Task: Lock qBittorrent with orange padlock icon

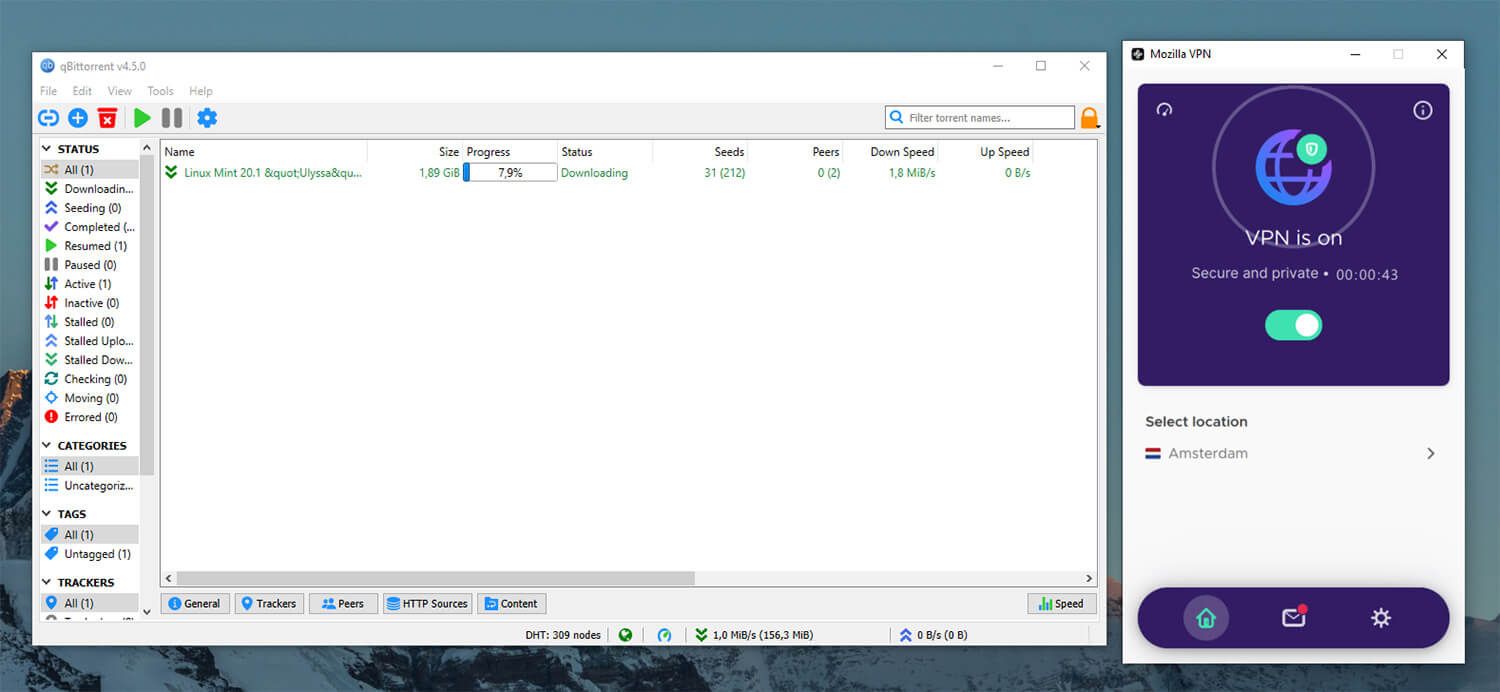Action: click(1089, 118)
